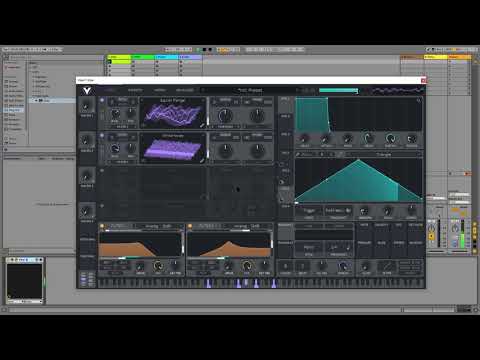Open Init Preset browser in Vital

pos(250,90)
